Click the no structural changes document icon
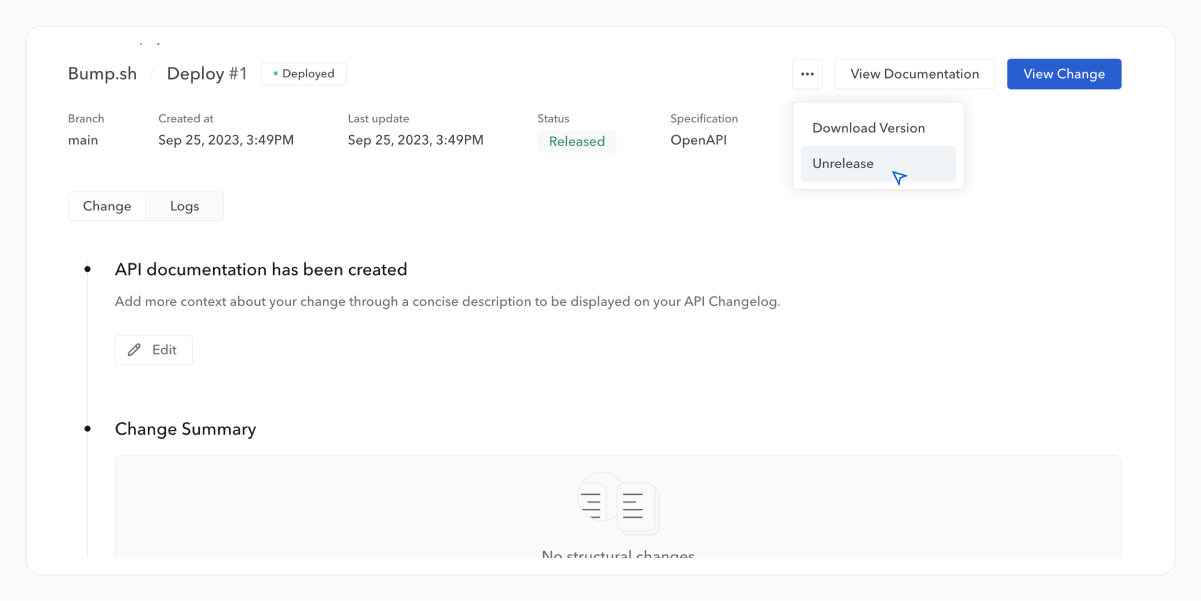This screenshot has width=1201, height=601. (x=618, y=505)
